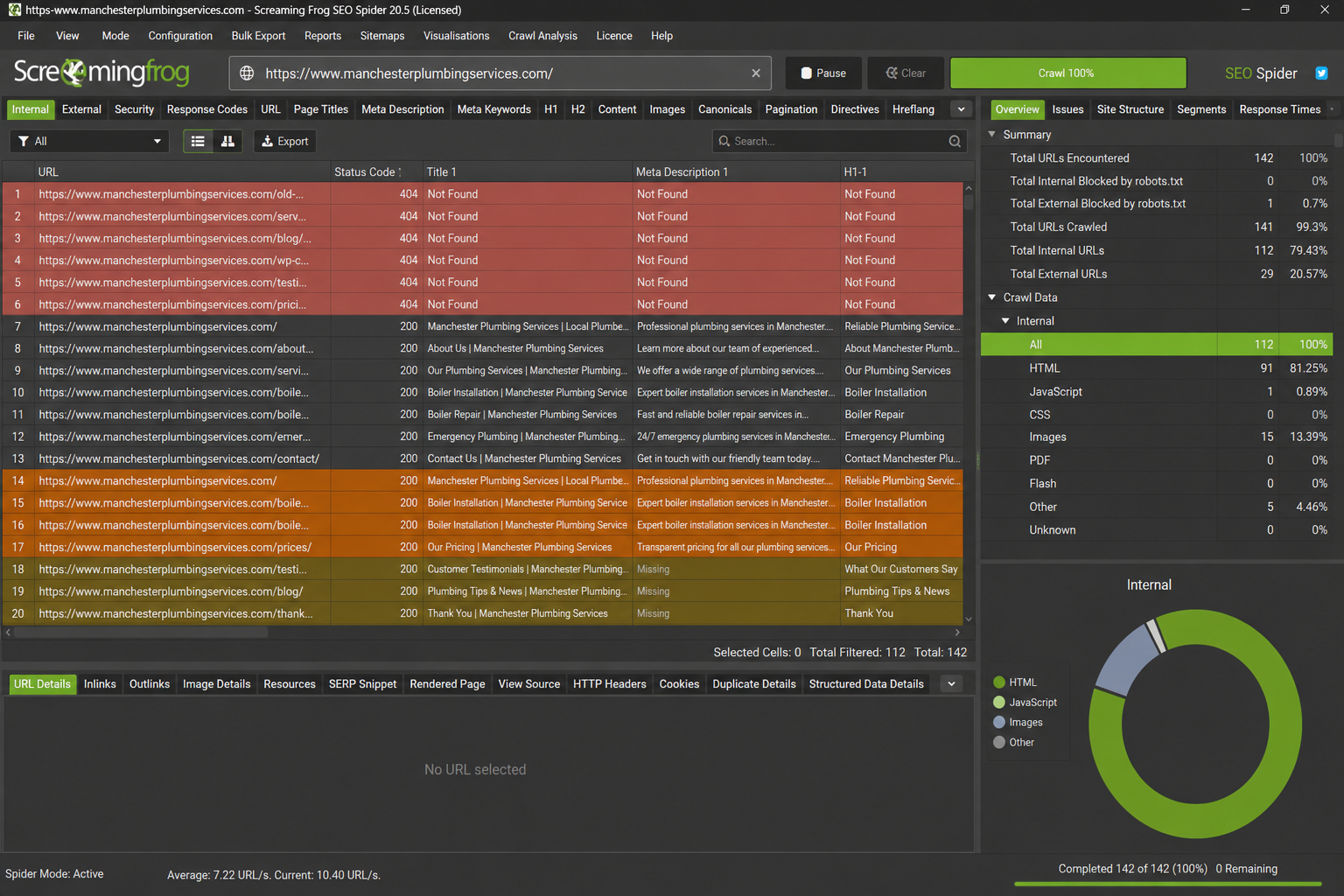Switch to list view icon

click(198, 141)
